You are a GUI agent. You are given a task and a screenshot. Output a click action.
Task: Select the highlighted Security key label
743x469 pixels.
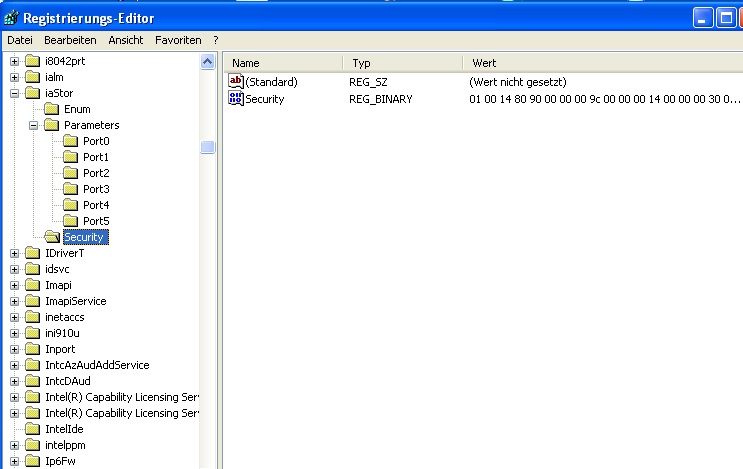pyautogui.click(x=85, y=237)
